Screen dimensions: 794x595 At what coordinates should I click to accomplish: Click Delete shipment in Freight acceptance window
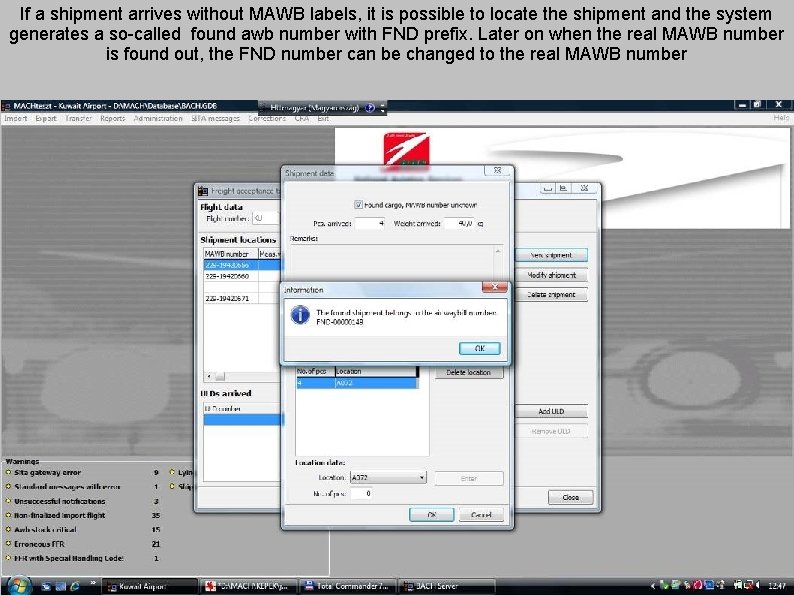coord(551,294)
